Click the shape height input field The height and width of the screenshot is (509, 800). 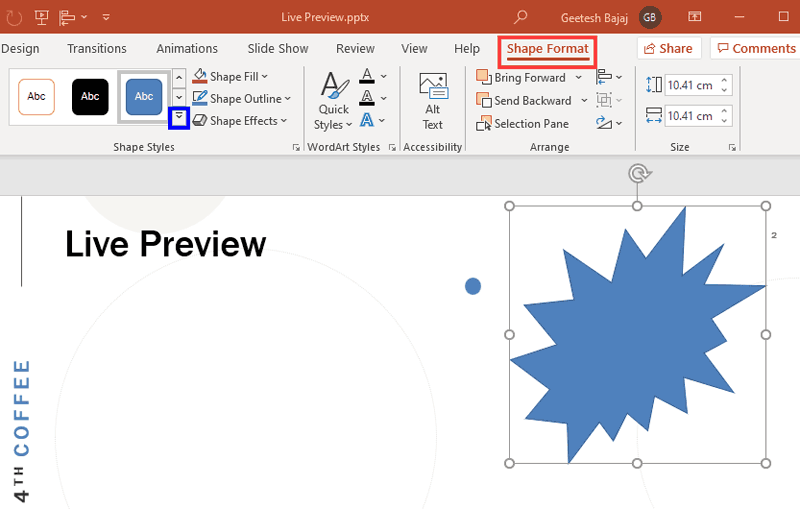coord(689,85)
